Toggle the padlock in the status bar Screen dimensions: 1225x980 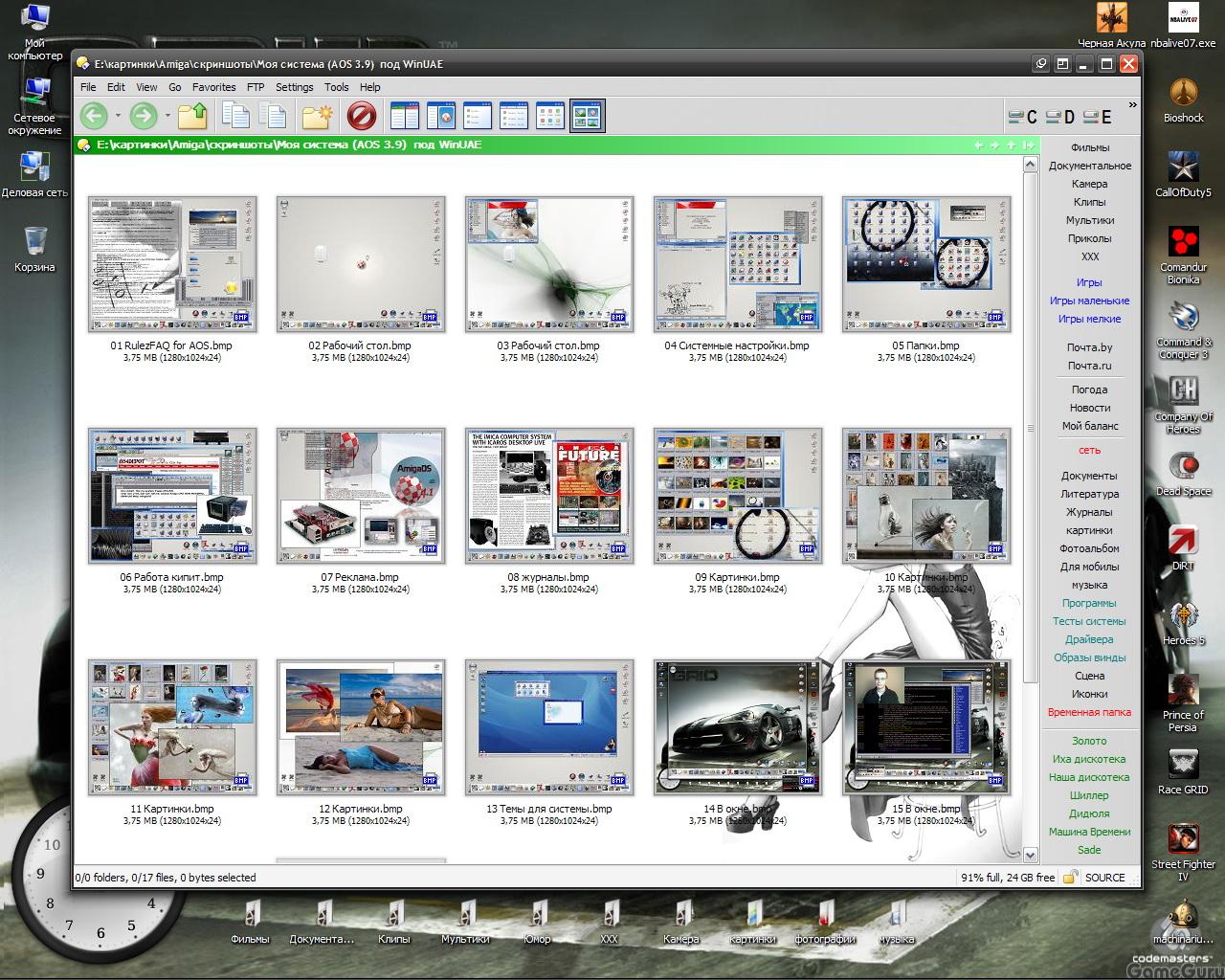(x=1070, y=877)
